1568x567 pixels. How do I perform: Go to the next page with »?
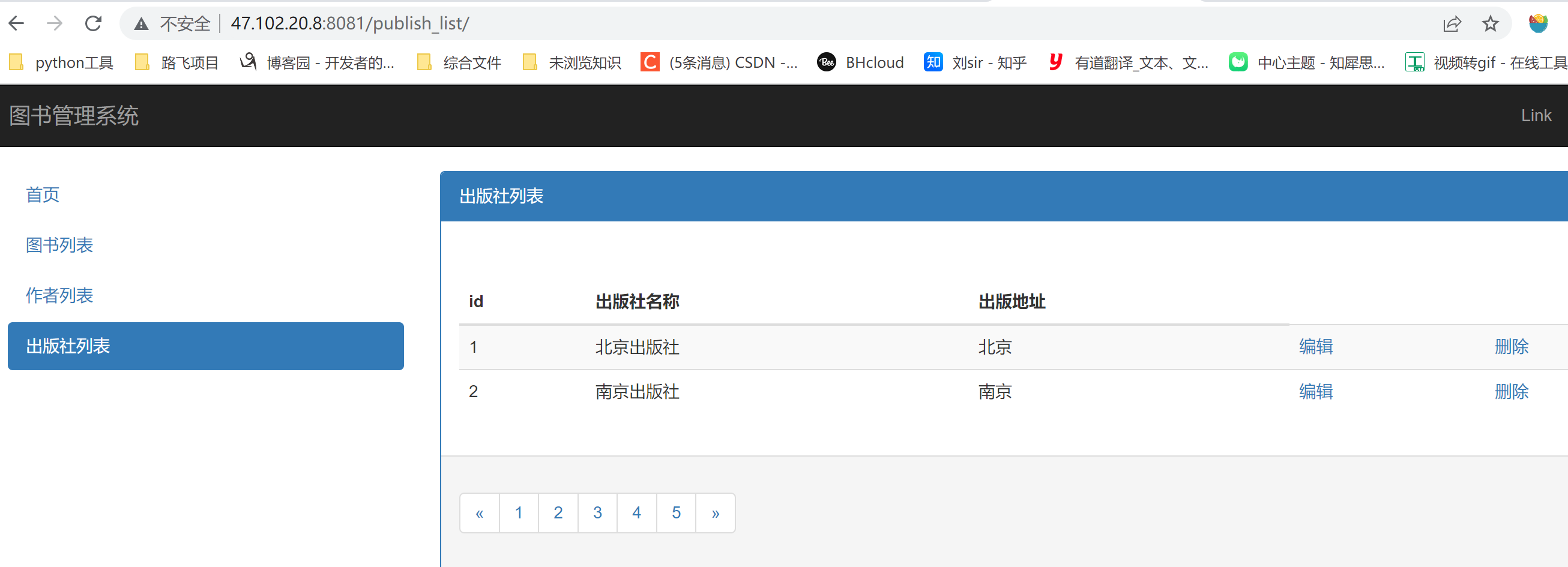coord(715,513)
